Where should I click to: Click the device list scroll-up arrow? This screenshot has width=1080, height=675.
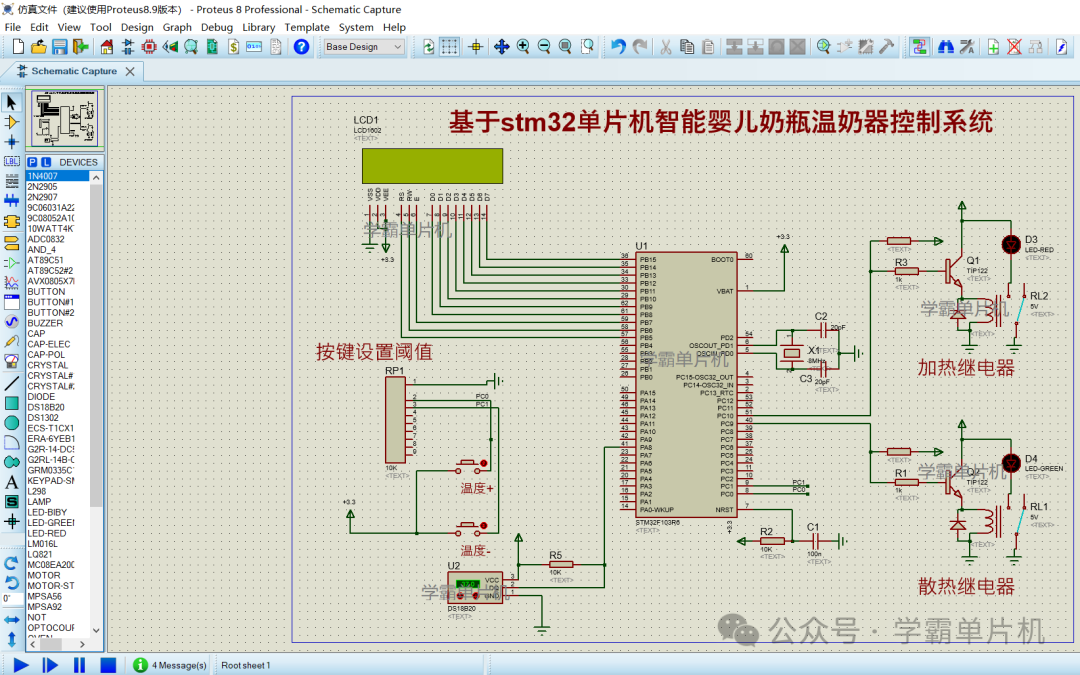tap(96, 178)
